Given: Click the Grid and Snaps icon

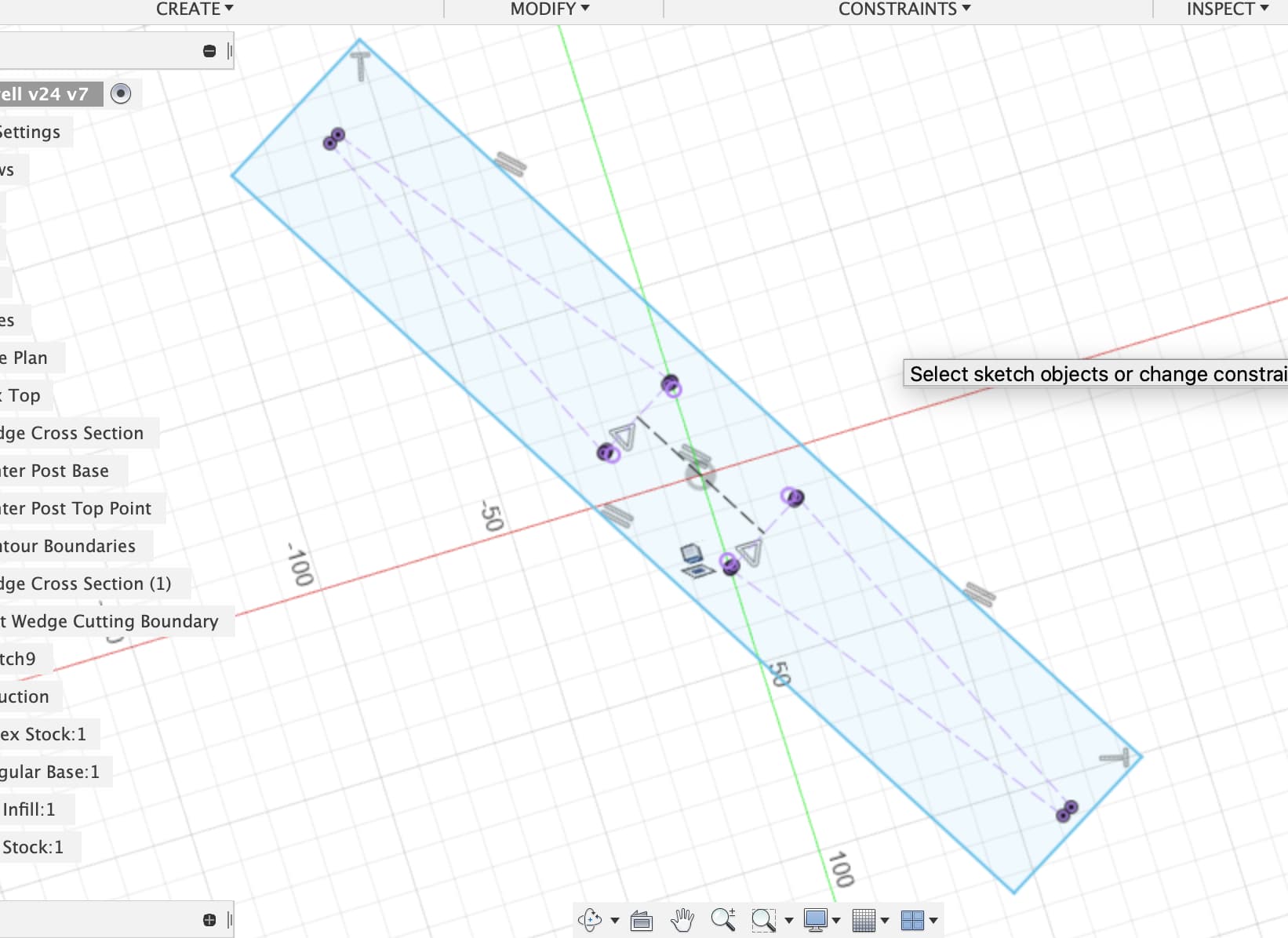Looking at the screenshot, I should coord(864,920).
